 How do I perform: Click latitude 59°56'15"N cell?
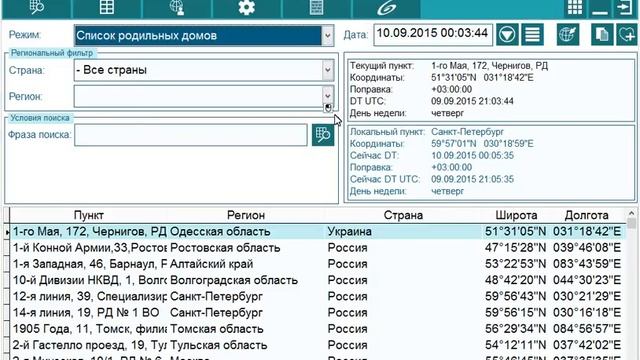pyautogui.click(x=516, y=313)
